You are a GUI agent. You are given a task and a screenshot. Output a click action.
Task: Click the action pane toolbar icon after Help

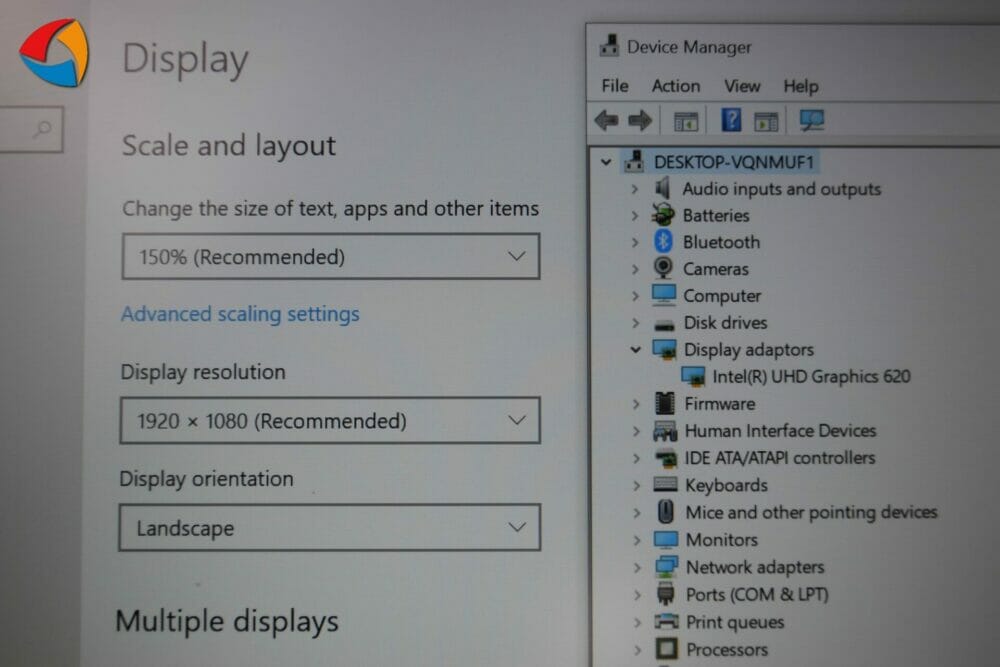click(x=766, y=121)
